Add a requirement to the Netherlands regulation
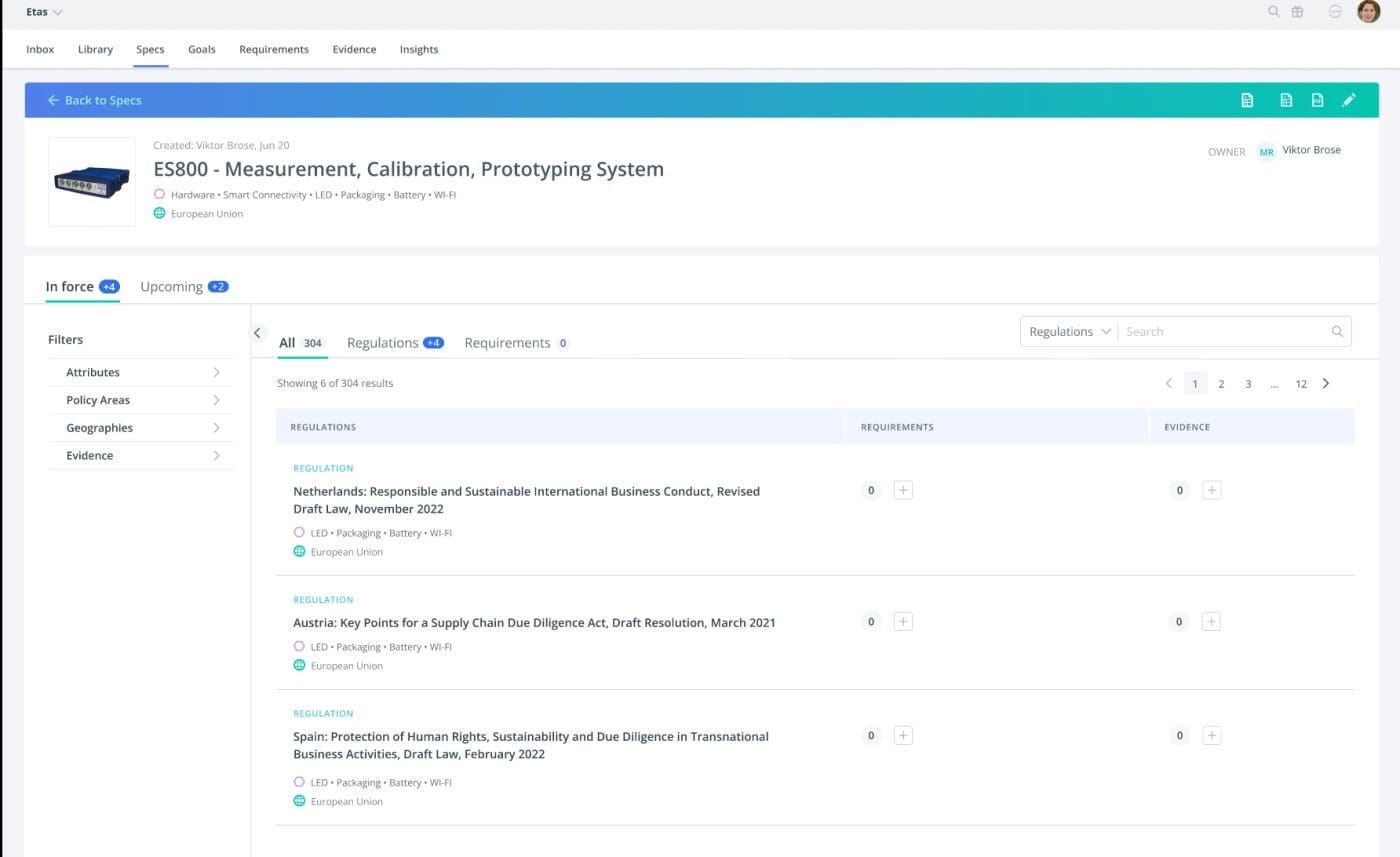The image size is (1400, 857). [902, 490]
